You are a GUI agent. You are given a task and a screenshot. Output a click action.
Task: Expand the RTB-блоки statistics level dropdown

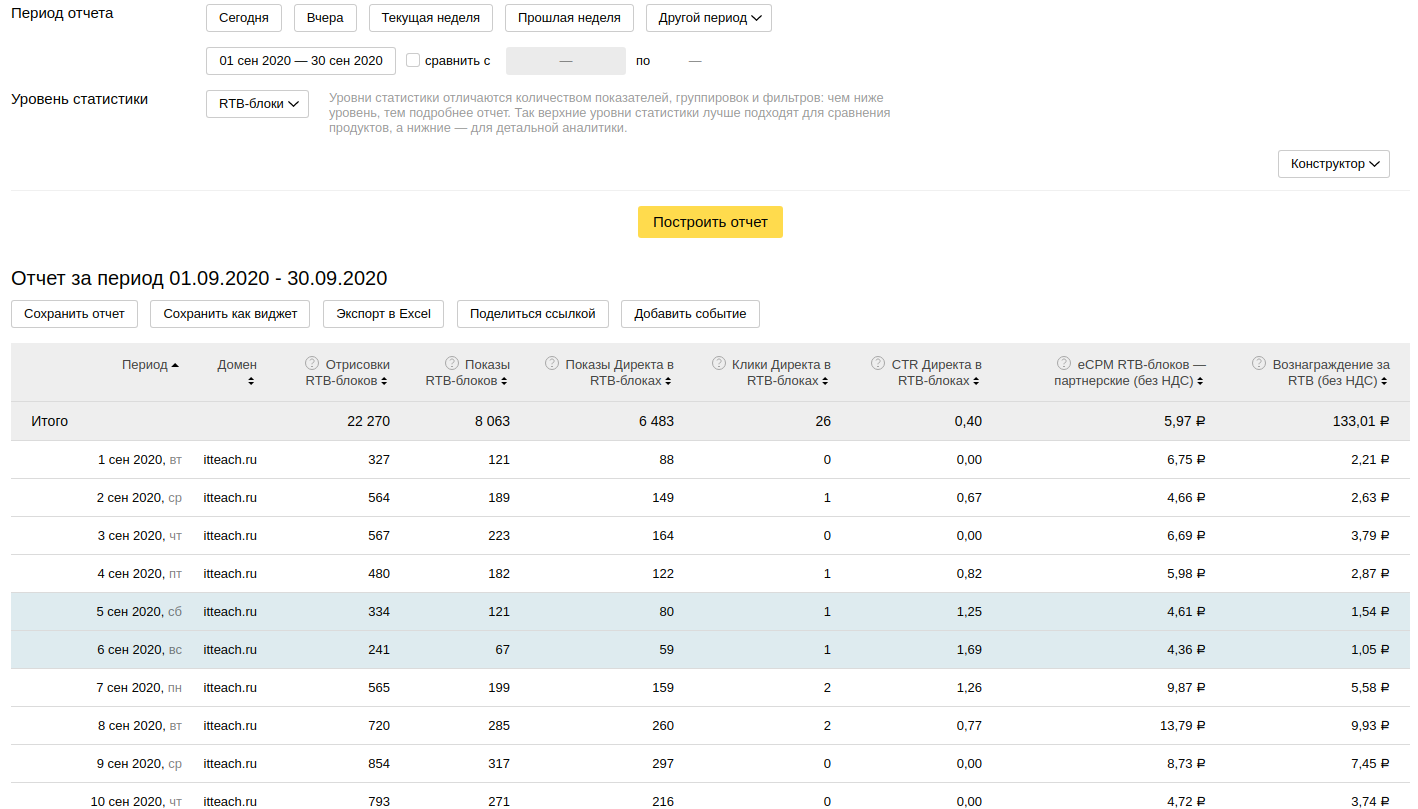coord(257,104)
